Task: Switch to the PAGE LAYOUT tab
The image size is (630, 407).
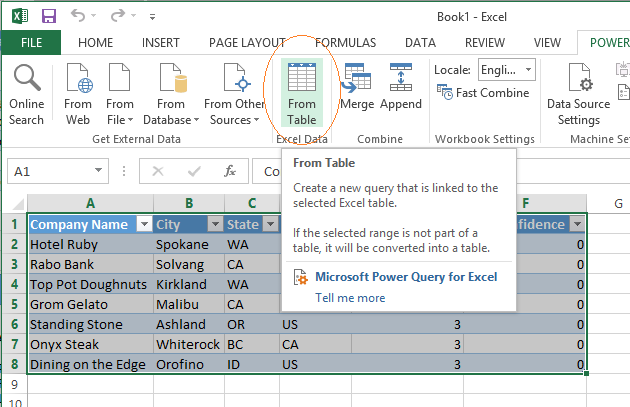Action: [248, 43]
